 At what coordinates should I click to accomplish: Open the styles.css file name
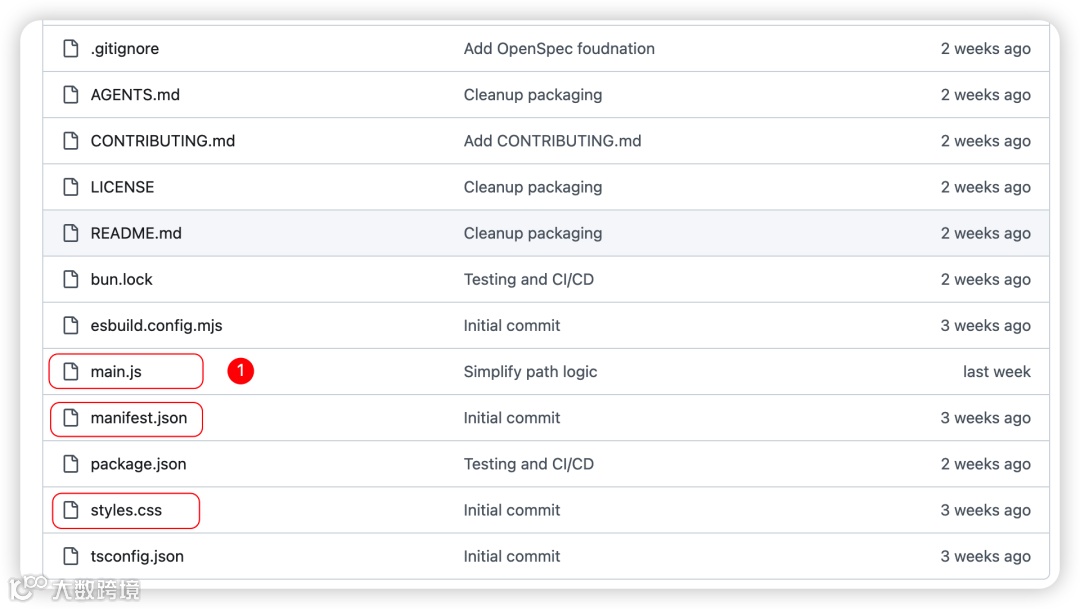[x=126, y=510]
